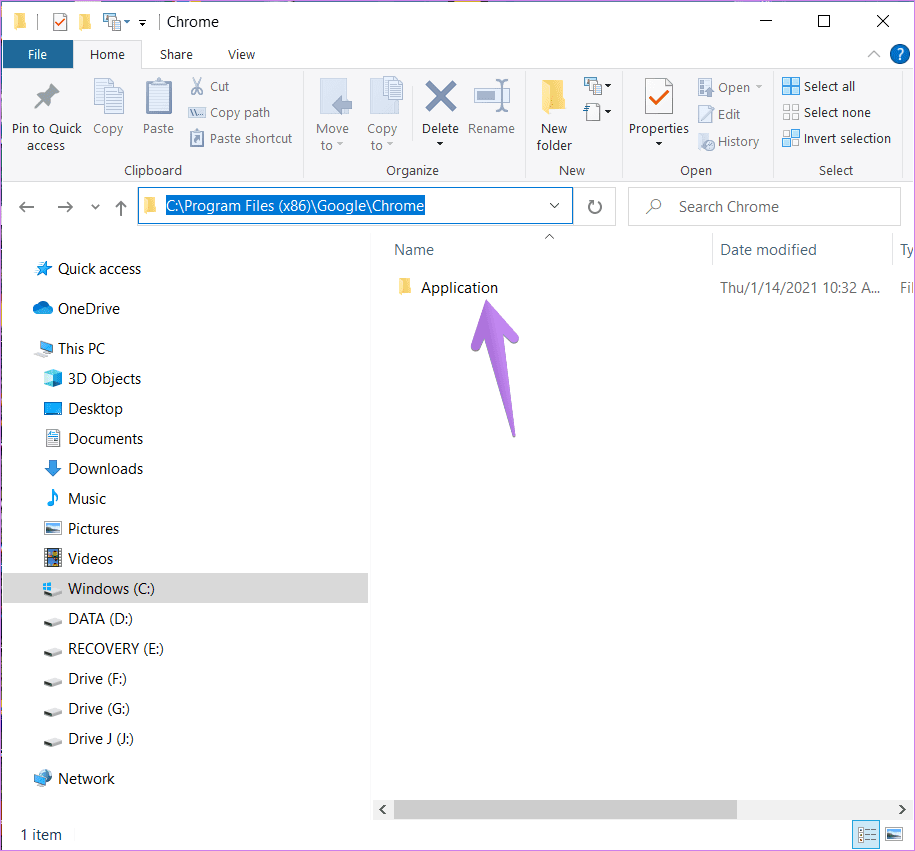Image resolution: width=915 pixels, height=851 pixels.
Task: Collapse the ribbon chevron
Action: coord(874,54)
